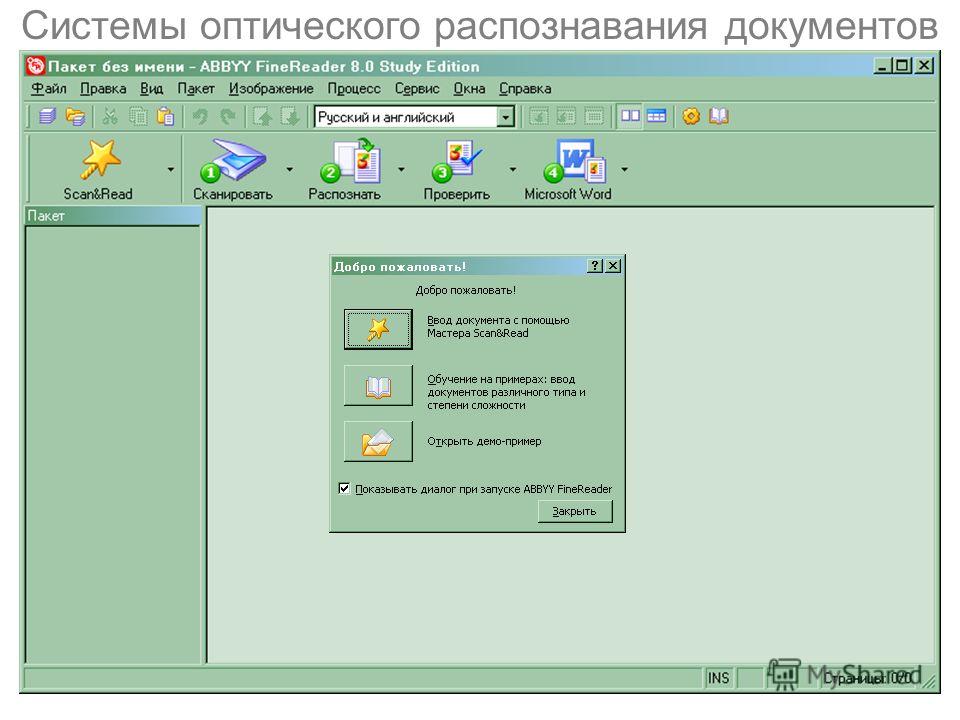Click the INS indicator in status bar
Viewport: 960px width, 720px height.
point(719,678)
